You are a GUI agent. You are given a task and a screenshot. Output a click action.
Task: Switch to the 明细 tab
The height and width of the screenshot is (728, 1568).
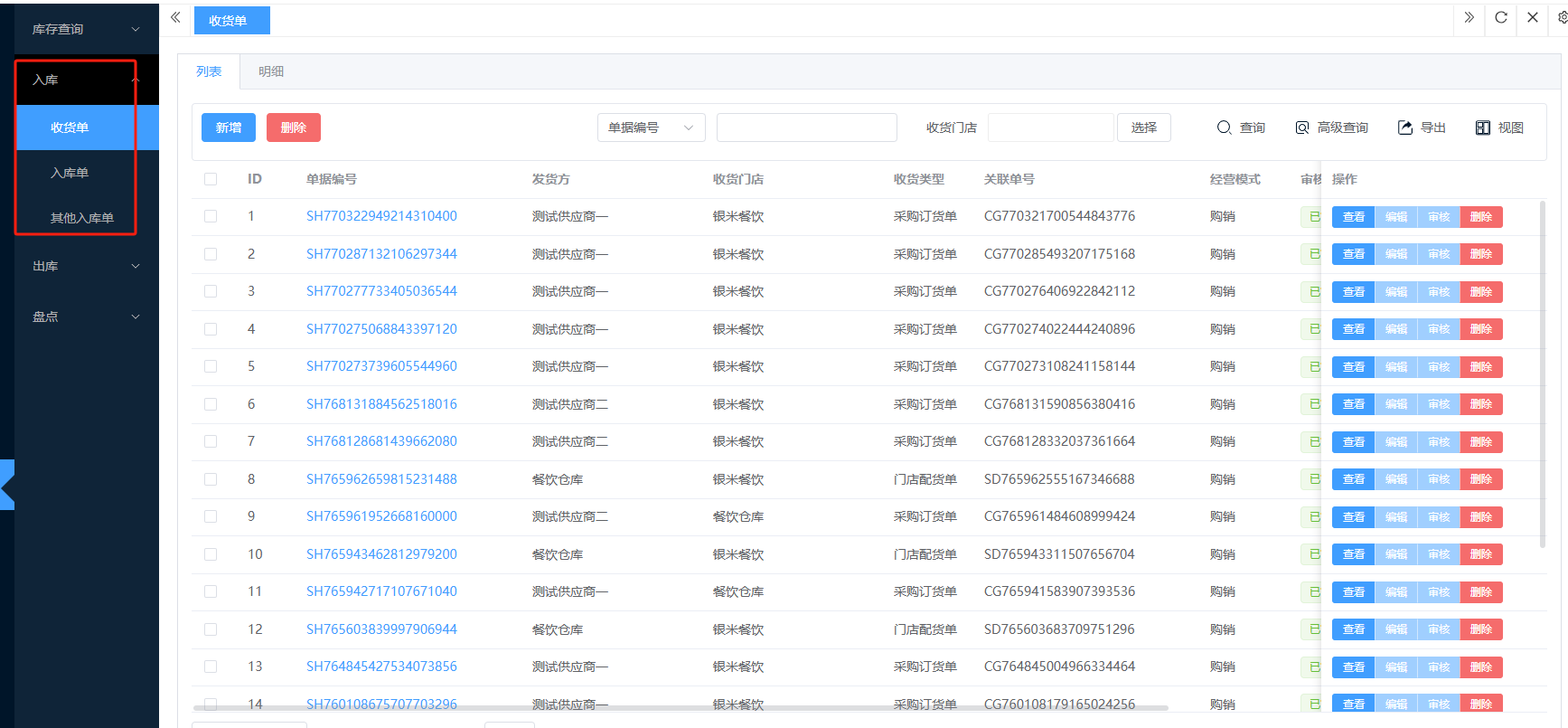point(271,71)
